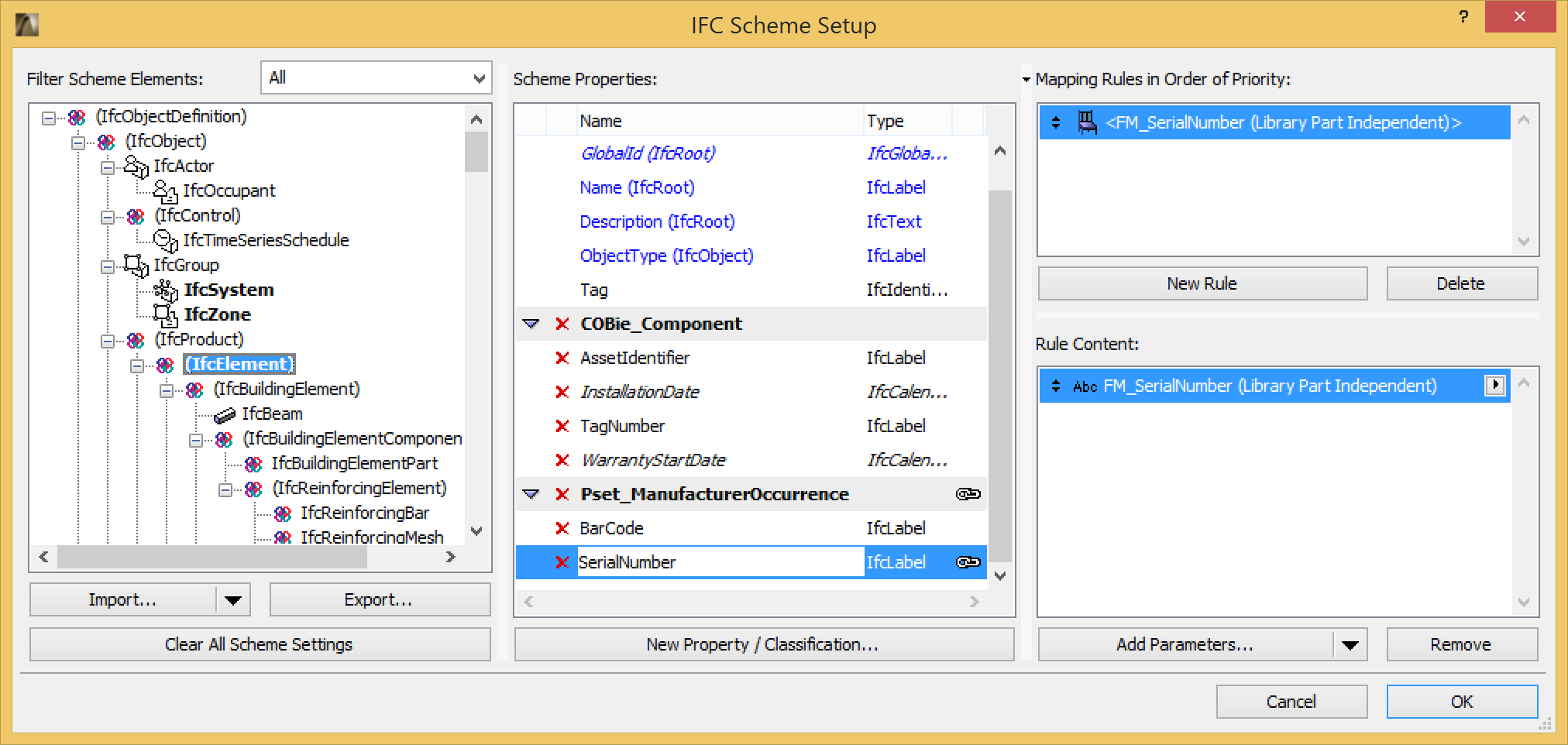Click the Abc icon in the Rule Content entry
This screenshot has width=1568, height=745.
click(x=1085, y=386)
